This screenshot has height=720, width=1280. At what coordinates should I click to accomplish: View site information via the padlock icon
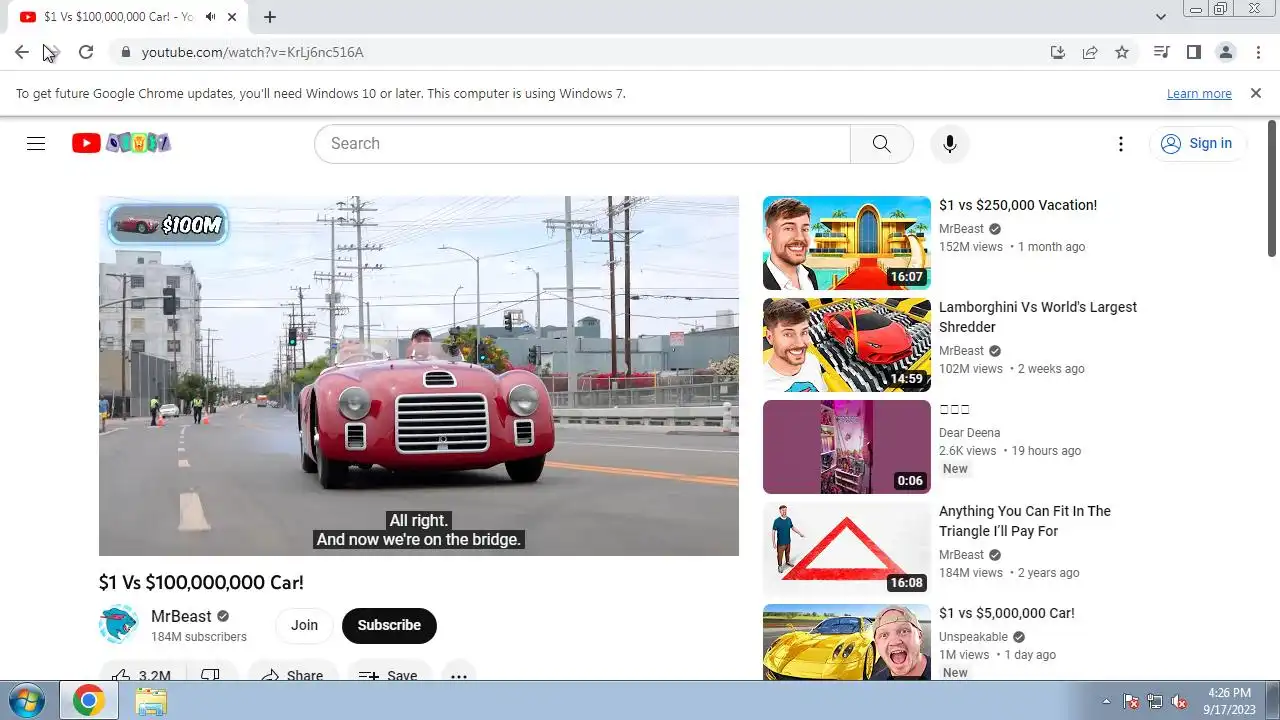pos(125,52)
